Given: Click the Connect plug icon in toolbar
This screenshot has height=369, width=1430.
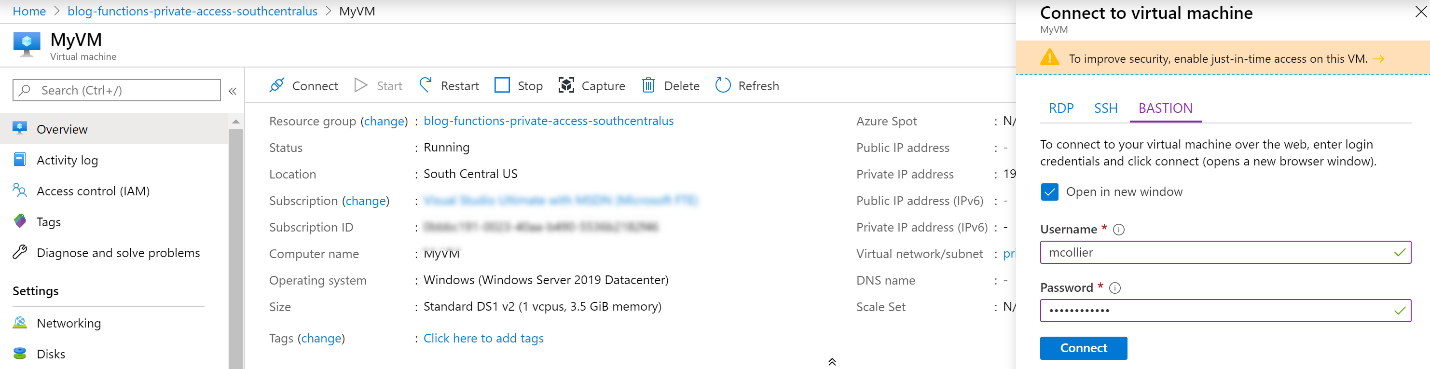Looking at the screenshot, I should [277, 86].
